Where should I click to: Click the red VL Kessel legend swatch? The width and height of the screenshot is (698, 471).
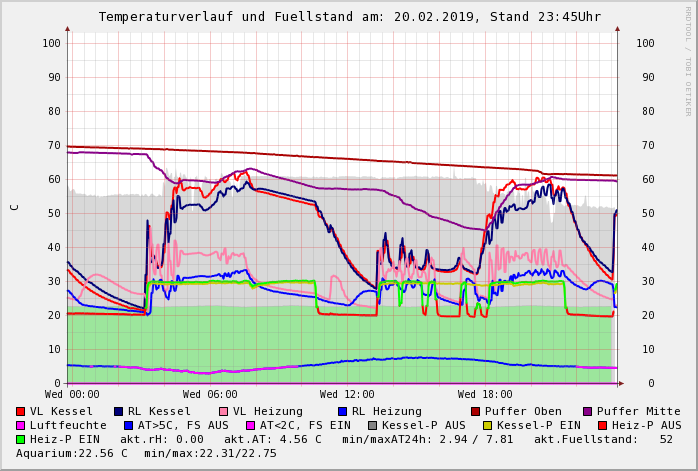[x=21, y=411]
